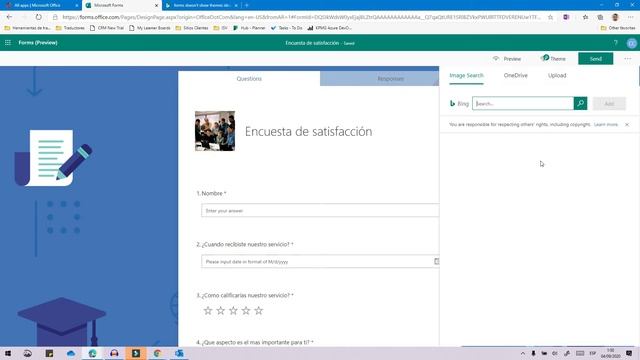This screenshot has width=640, height=360.
Task: Open the KPMG Azure DevOps bookmark
Action: click(x=329, y=28)
